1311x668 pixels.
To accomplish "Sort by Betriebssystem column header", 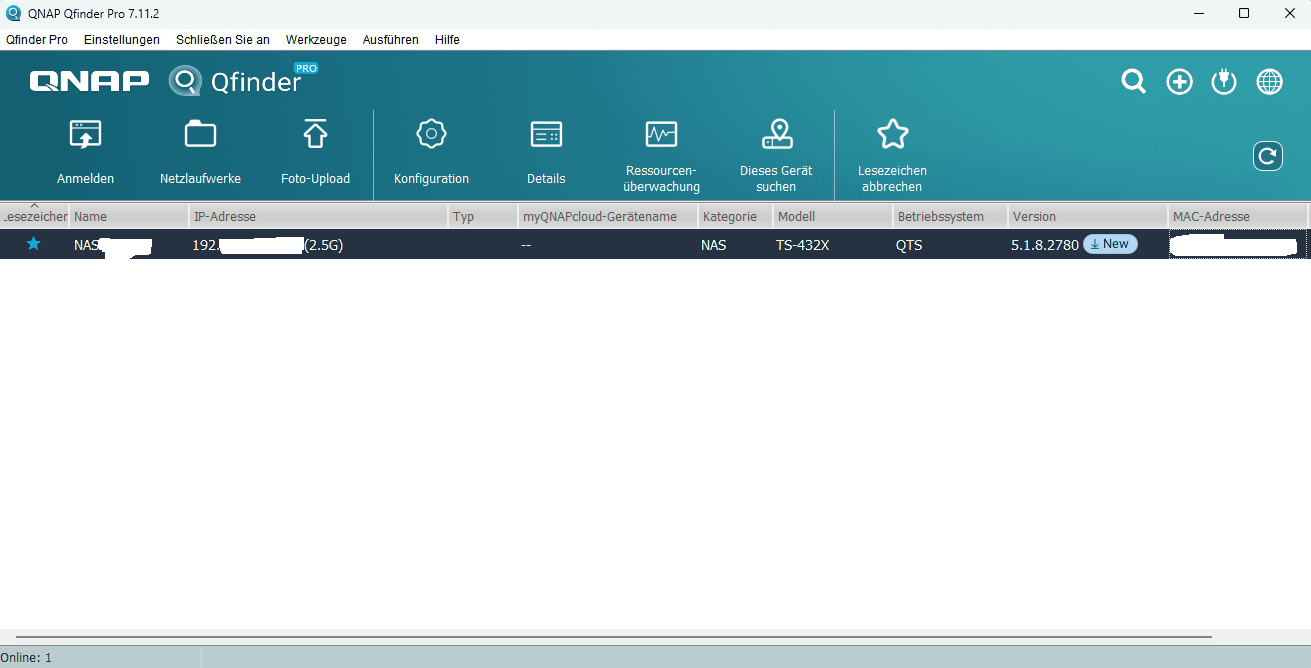I will [x=950, y=216].
